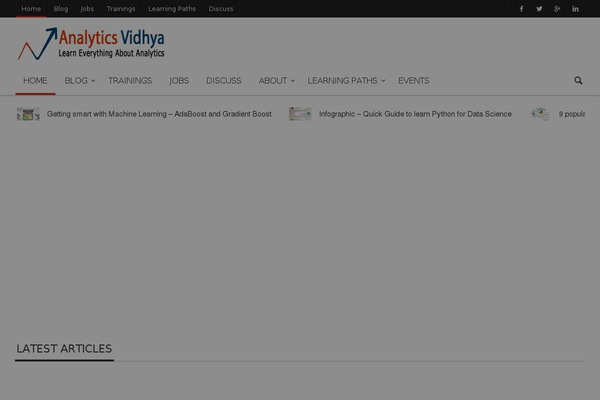The image size is (600, 400).
Task: Click the Analytics Vidhya logo
Action: click(x=91, y=44)
